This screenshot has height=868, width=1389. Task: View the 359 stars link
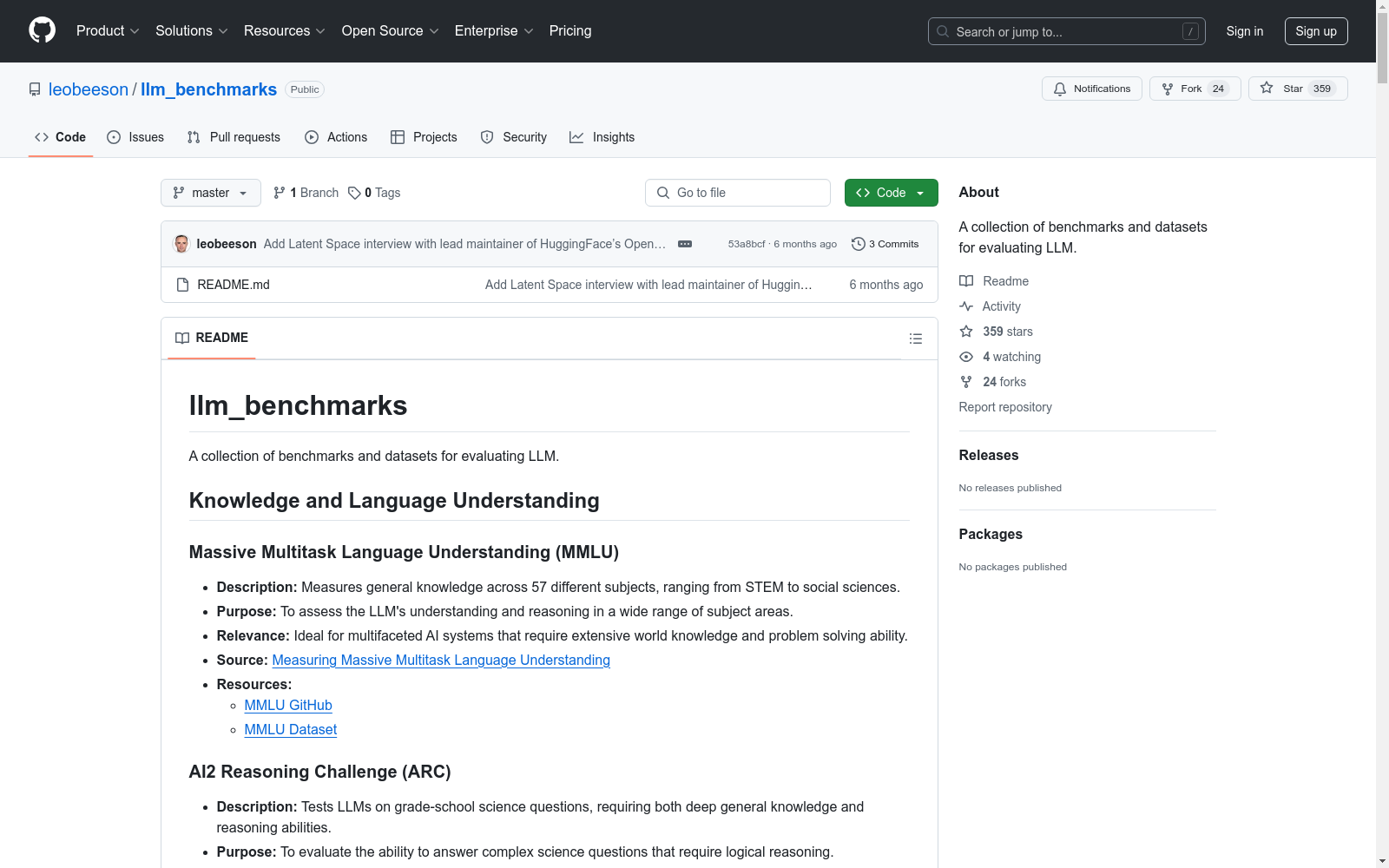tap(996, 332)
